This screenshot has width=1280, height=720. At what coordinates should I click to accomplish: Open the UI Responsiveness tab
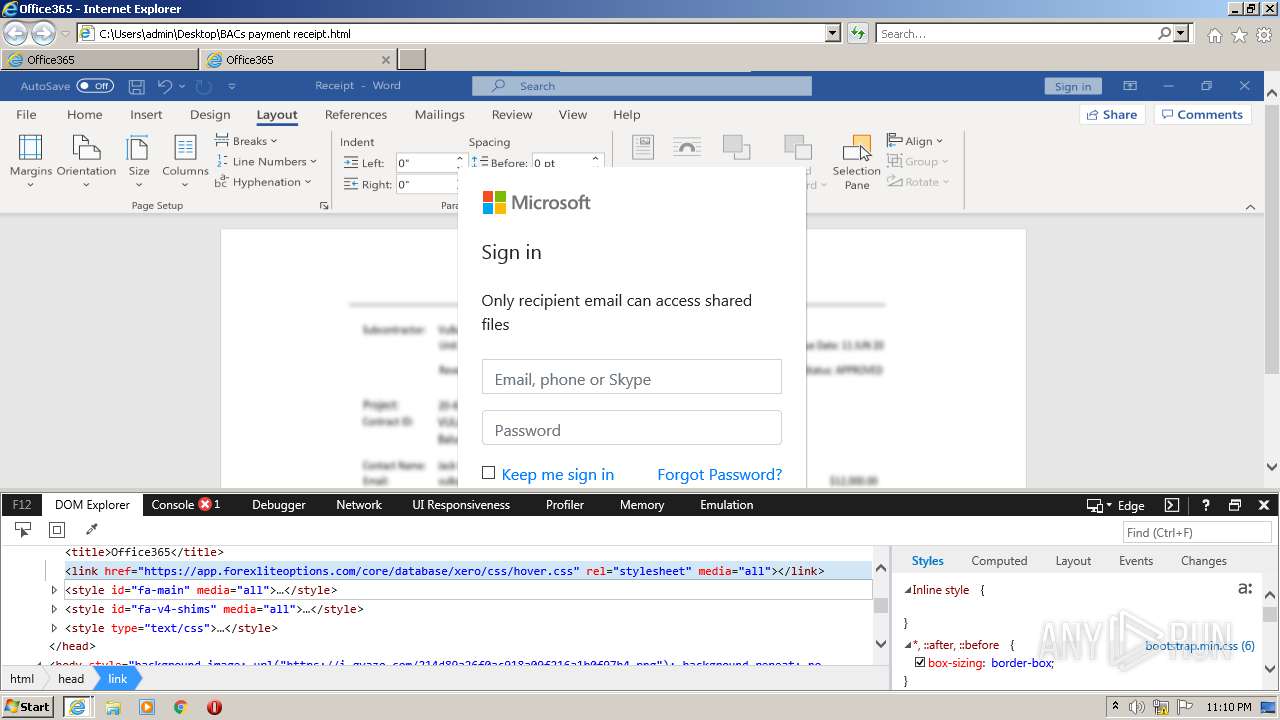pyautogui.click(x=461, y=505)
